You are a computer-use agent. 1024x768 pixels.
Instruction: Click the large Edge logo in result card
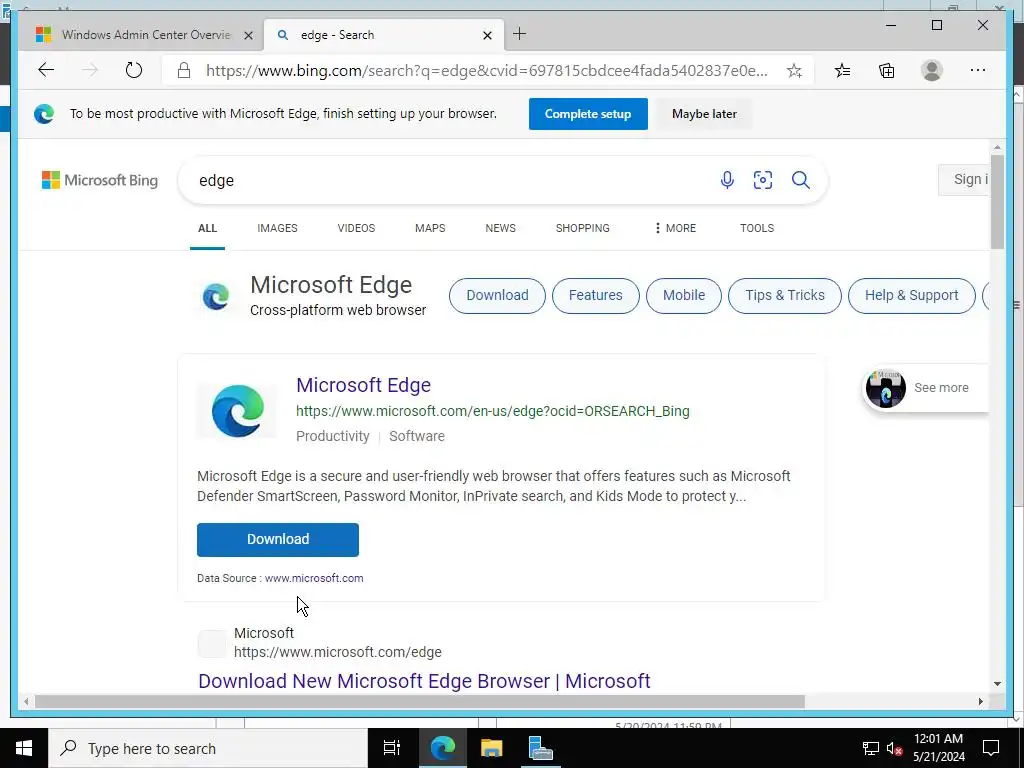(238, 411)
